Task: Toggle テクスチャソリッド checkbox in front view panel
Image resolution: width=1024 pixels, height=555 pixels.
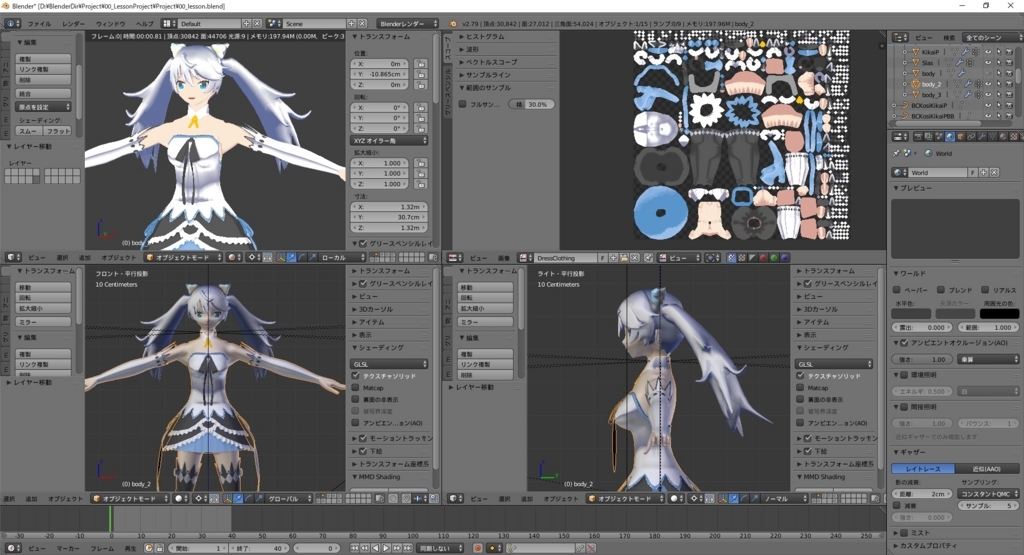Action: click(356, 376)
